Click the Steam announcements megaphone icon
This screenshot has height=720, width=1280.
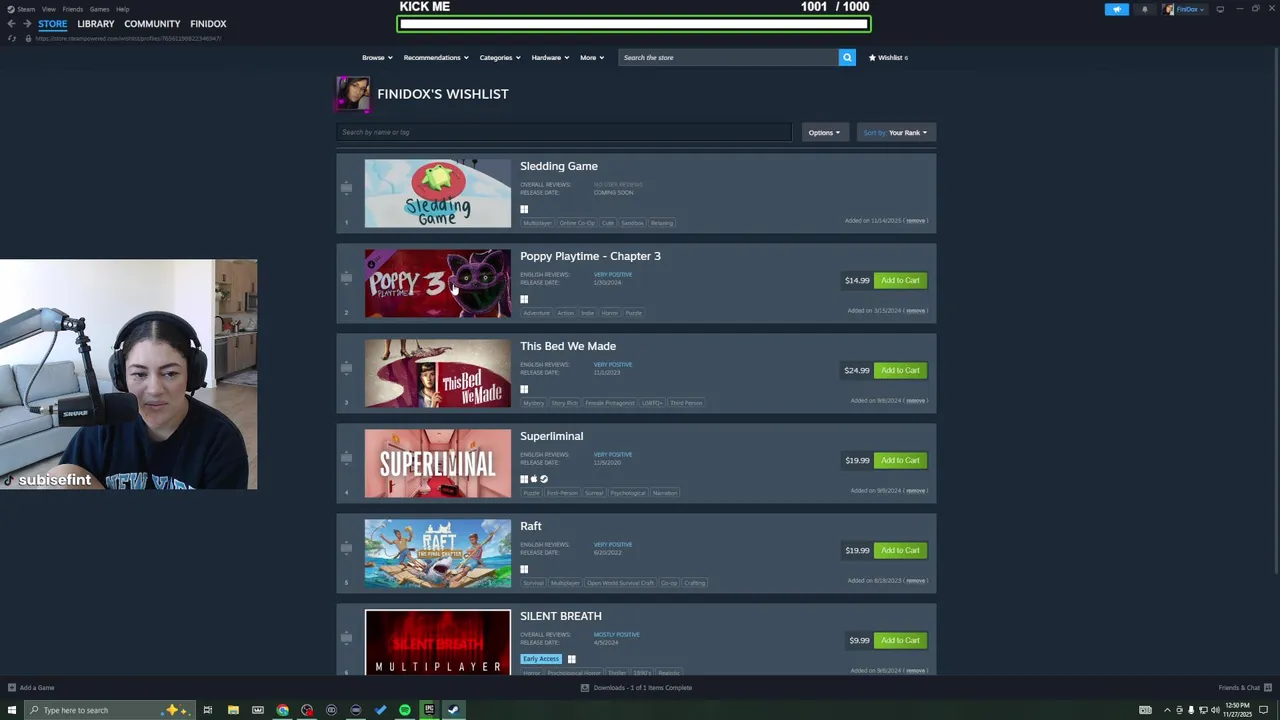point(1117,9)
